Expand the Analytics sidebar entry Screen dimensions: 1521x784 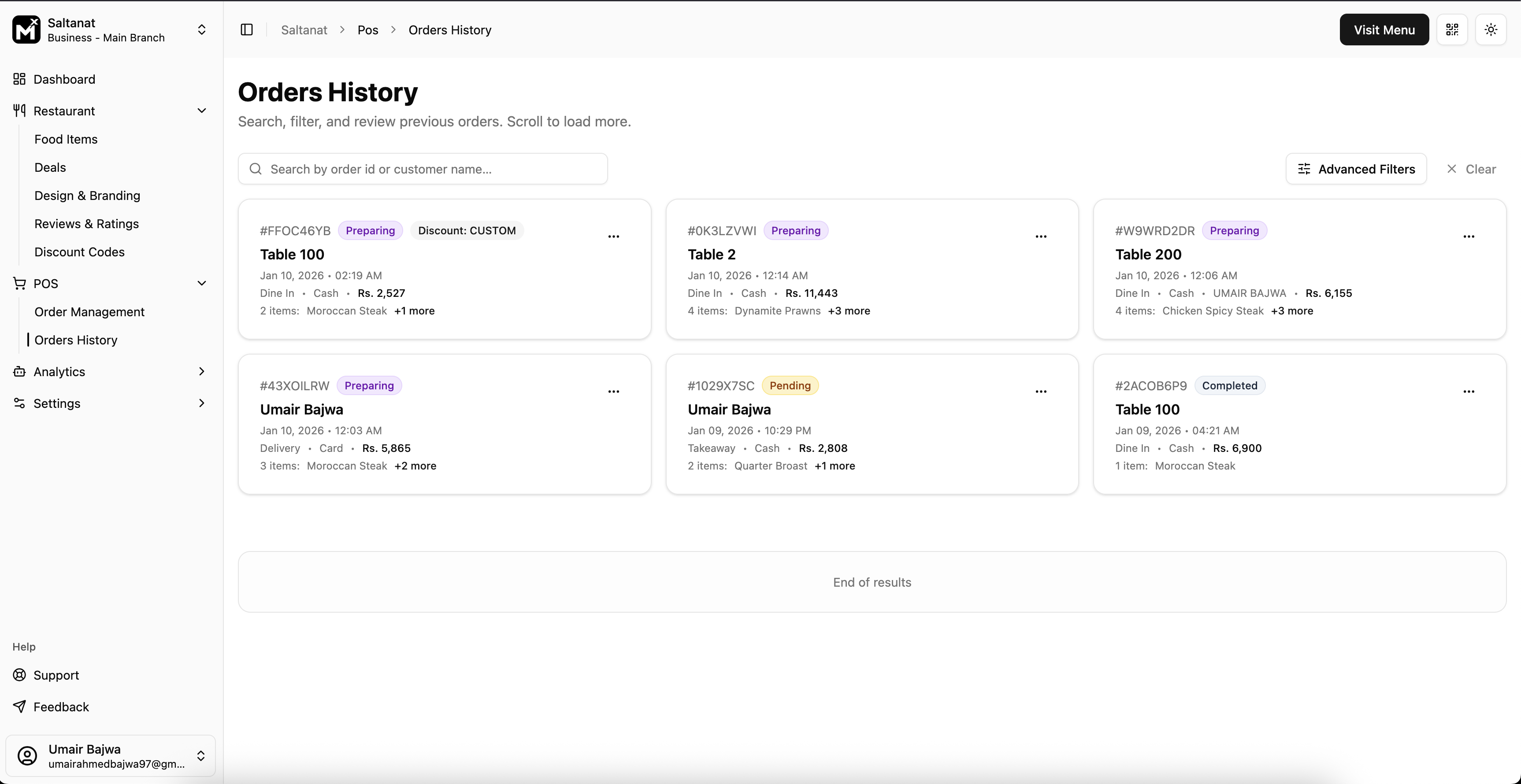pyautogui.click(x=201, y=371)
